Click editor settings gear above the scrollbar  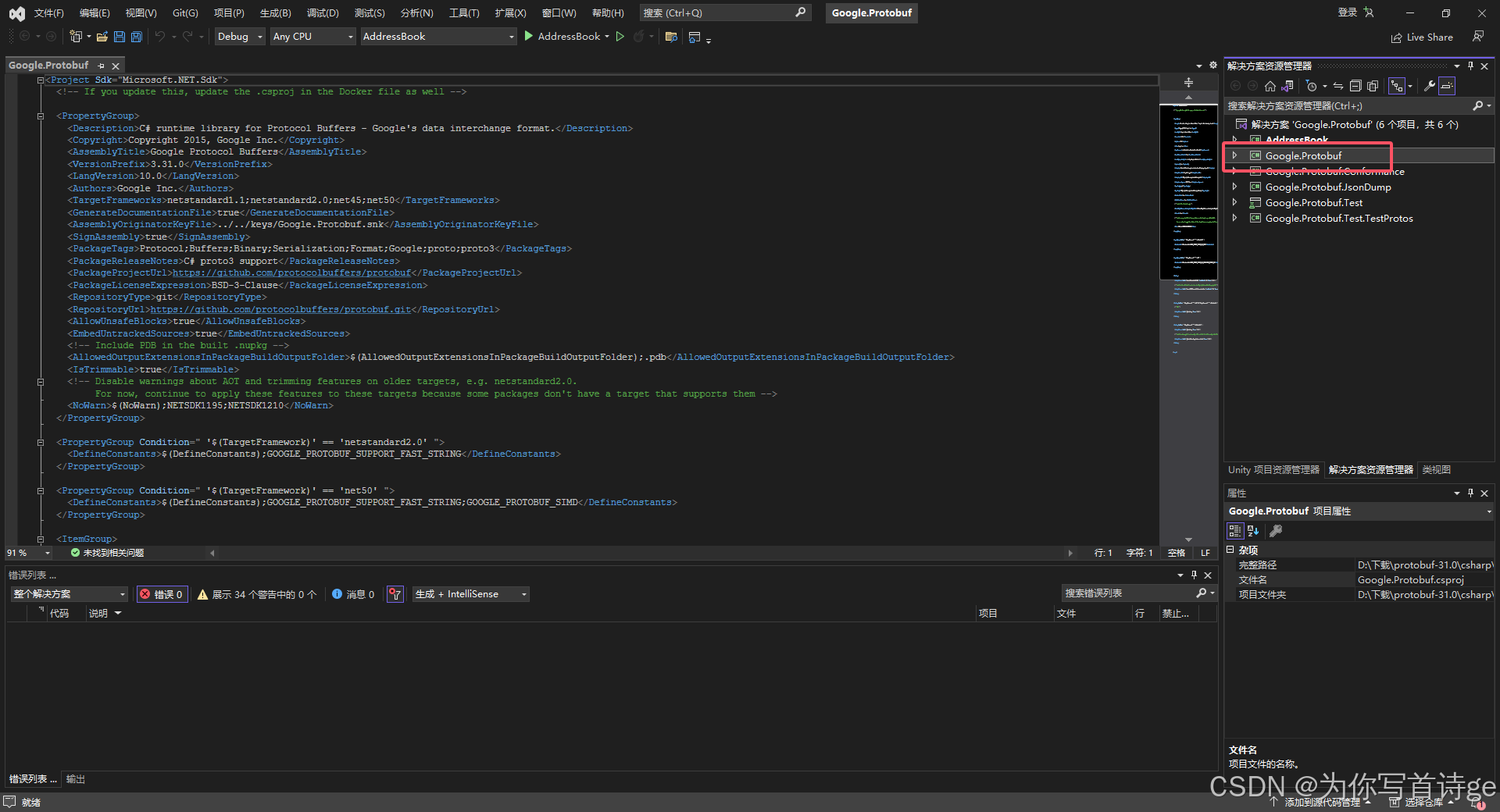tap(1213, 66)
